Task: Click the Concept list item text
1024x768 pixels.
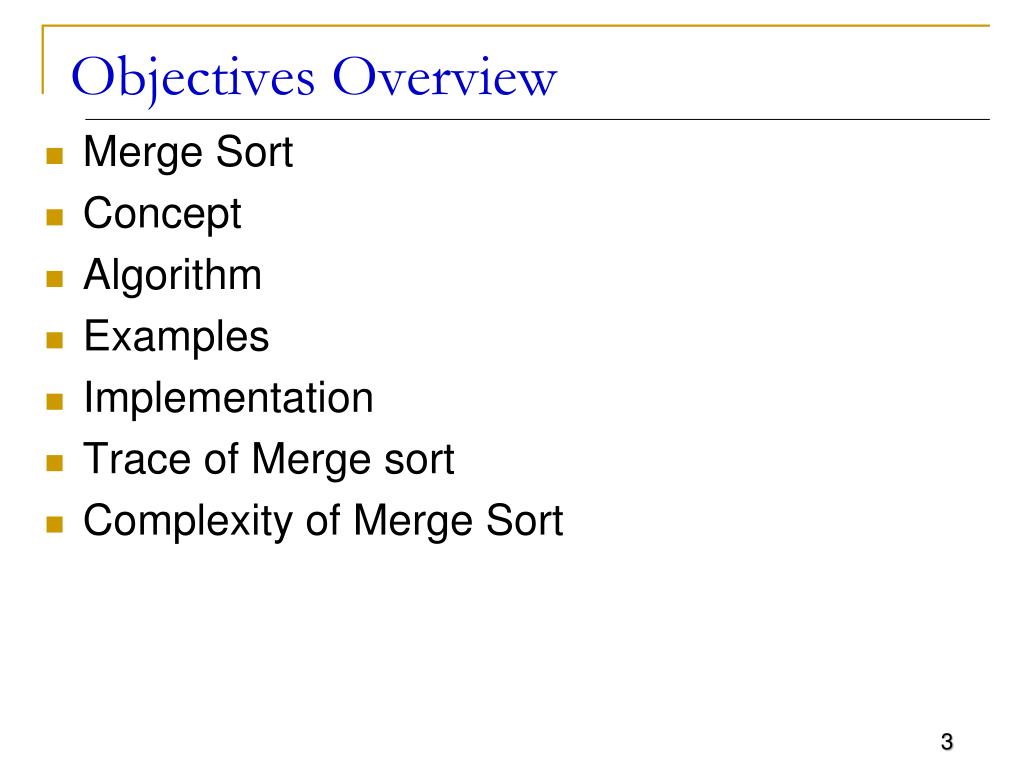Action: pyautogui.click(x=162, y=214)
